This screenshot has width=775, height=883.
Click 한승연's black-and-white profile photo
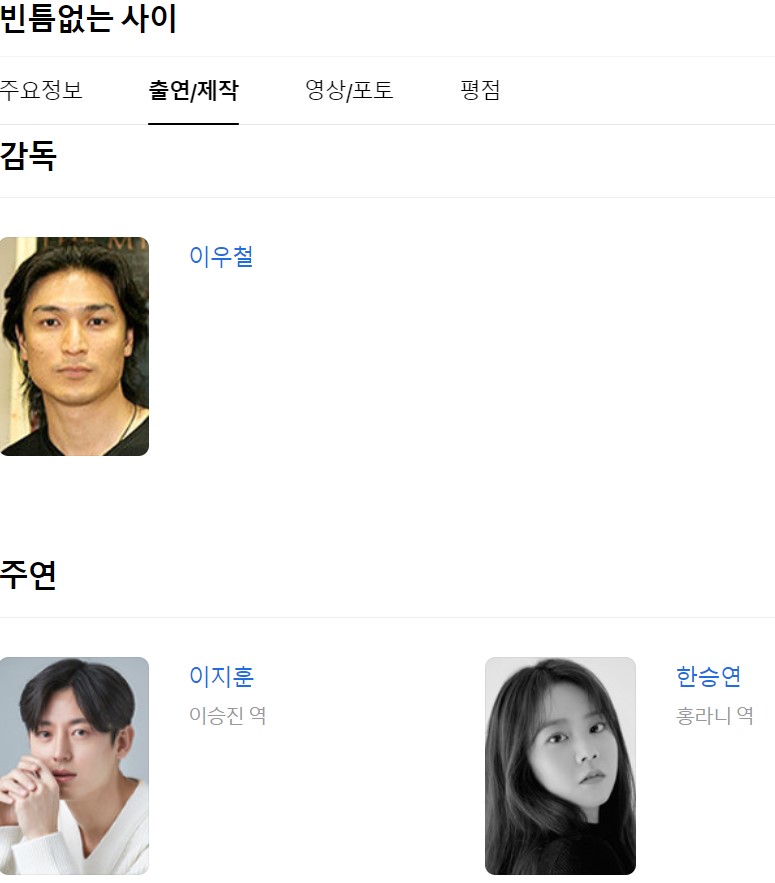click(x=560, y=766)
